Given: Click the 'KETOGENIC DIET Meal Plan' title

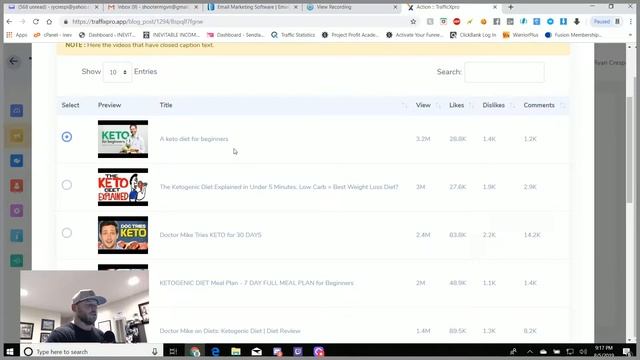Looking at the screenshot, I should coord(256,283).
